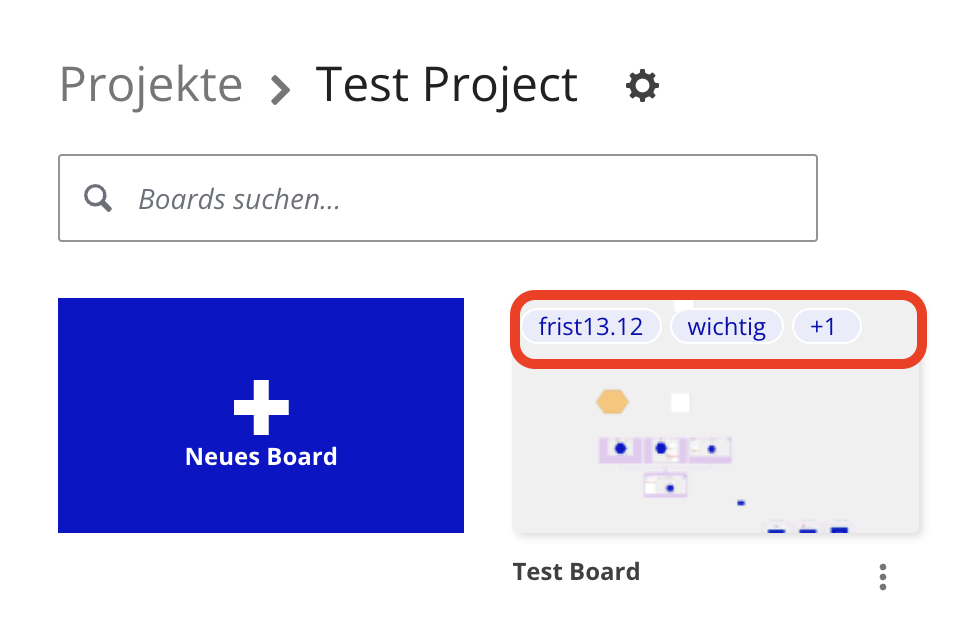Click the Neues Board label text

(x=261, y=457)
